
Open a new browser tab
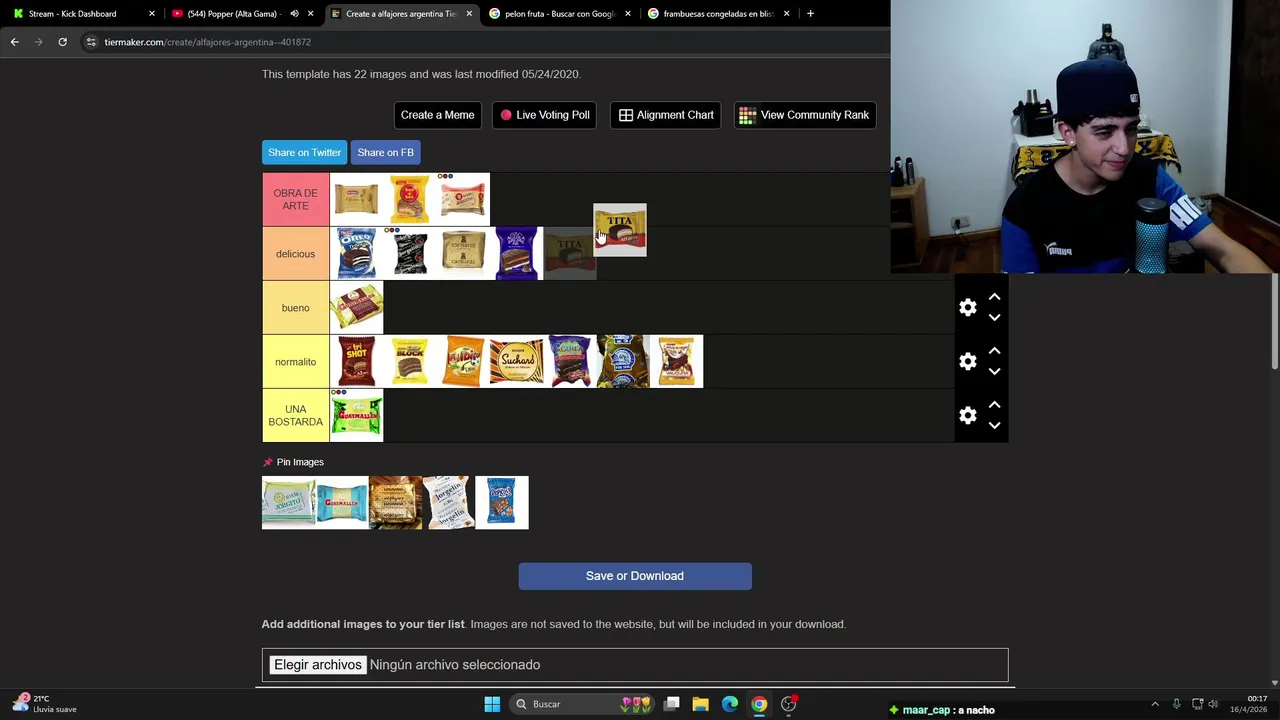tap(810, 14)
